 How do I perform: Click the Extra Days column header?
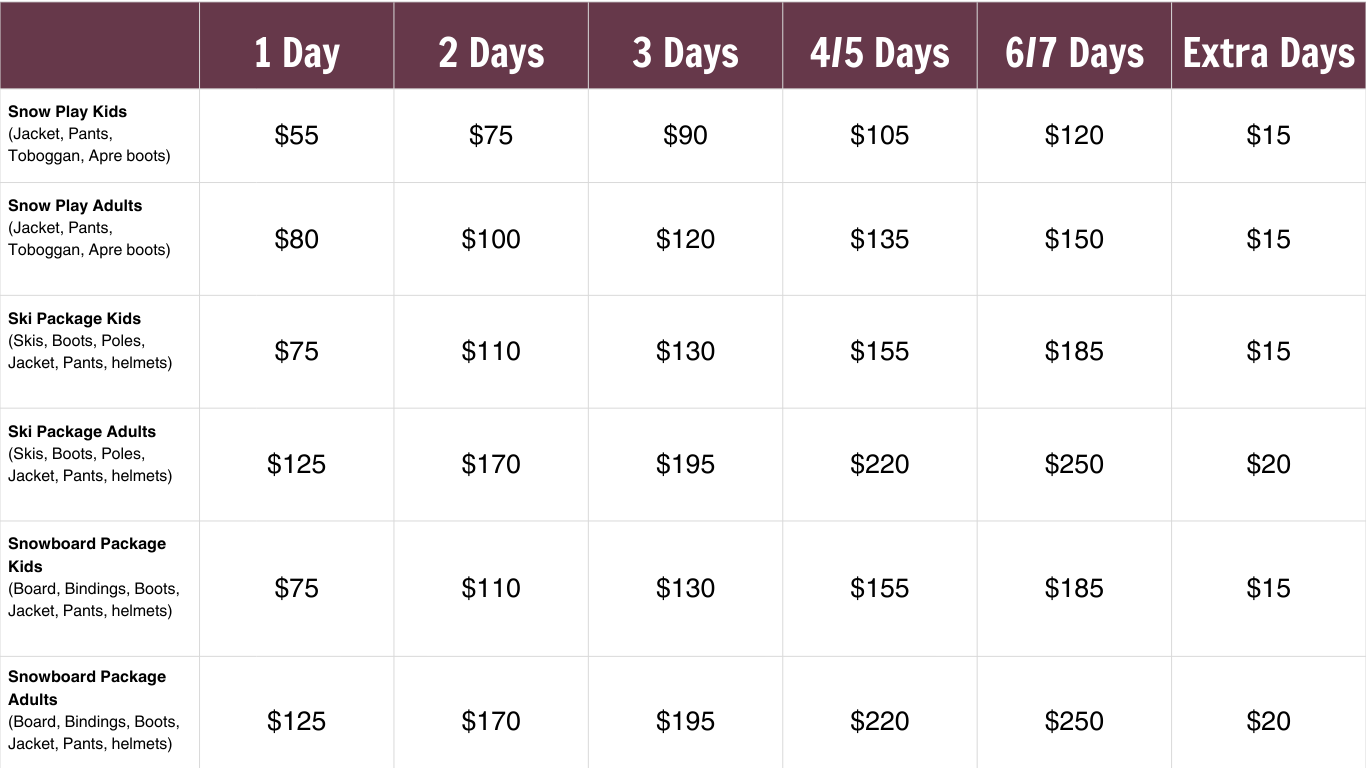tap(1268, 53)
